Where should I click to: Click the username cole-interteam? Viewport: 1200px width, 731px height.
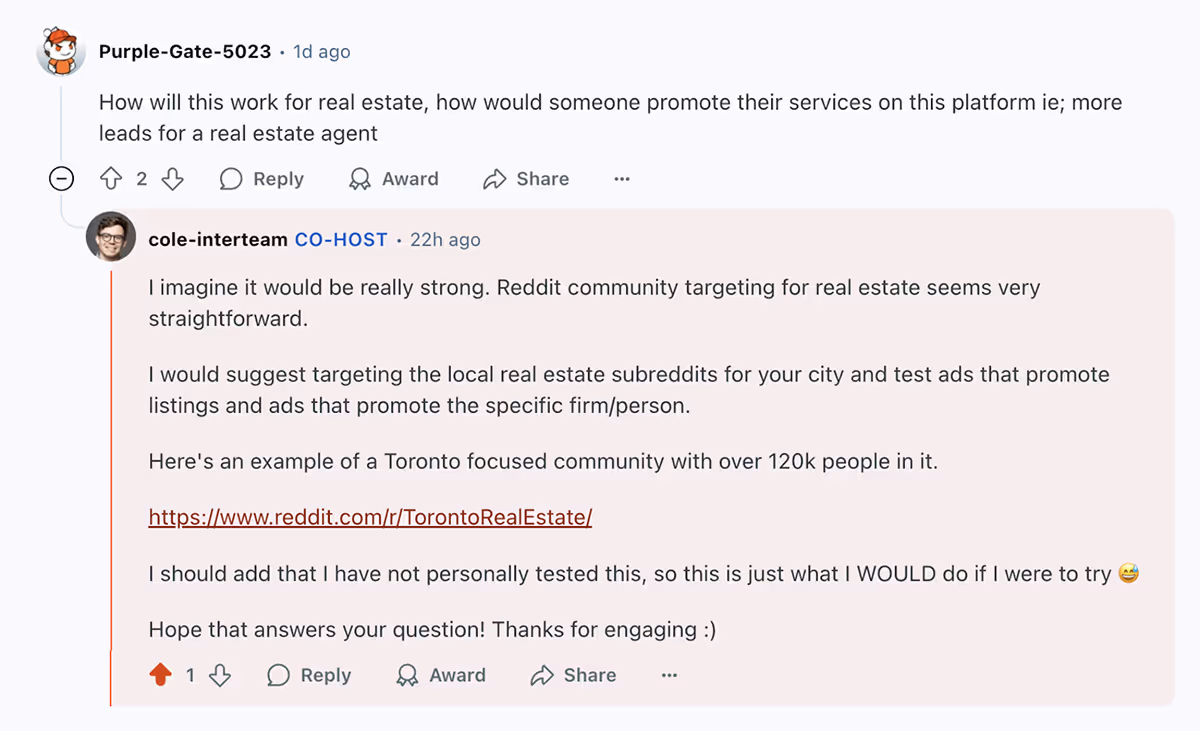coord(218,239)
